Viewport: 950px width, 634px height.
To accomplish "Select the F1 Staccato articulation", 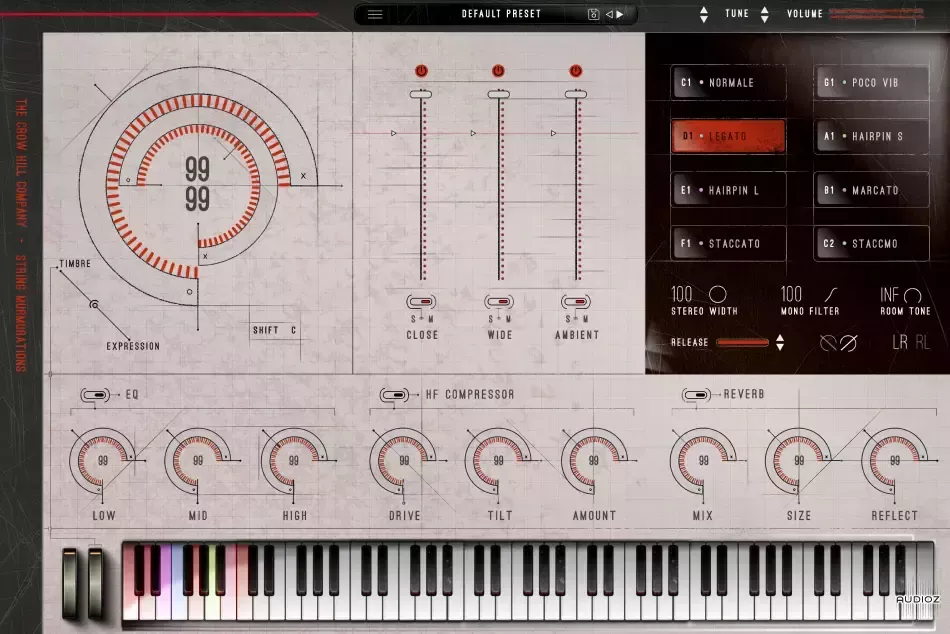I will tap(727, 243).
